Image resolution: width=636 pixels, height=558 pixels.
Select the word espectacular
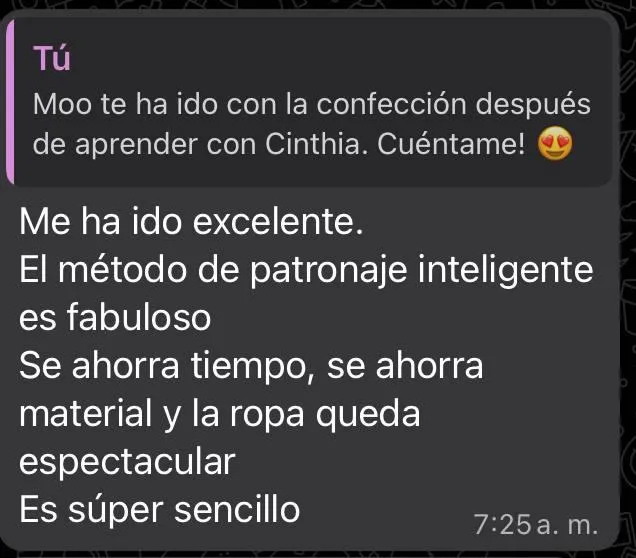point(127,462)
